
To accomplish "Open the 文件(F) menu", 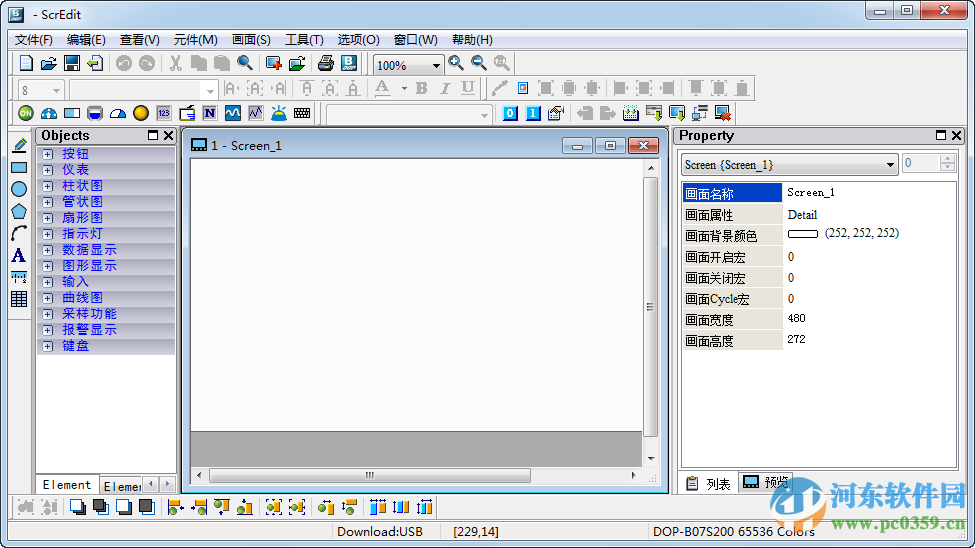I will click(x=34, y=40).
